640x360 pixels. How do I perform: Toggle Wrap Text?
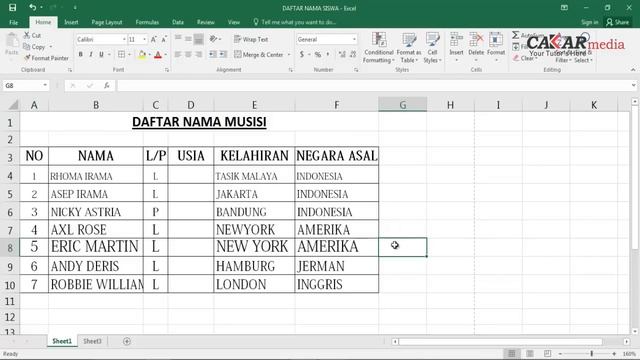pos(251,39)
